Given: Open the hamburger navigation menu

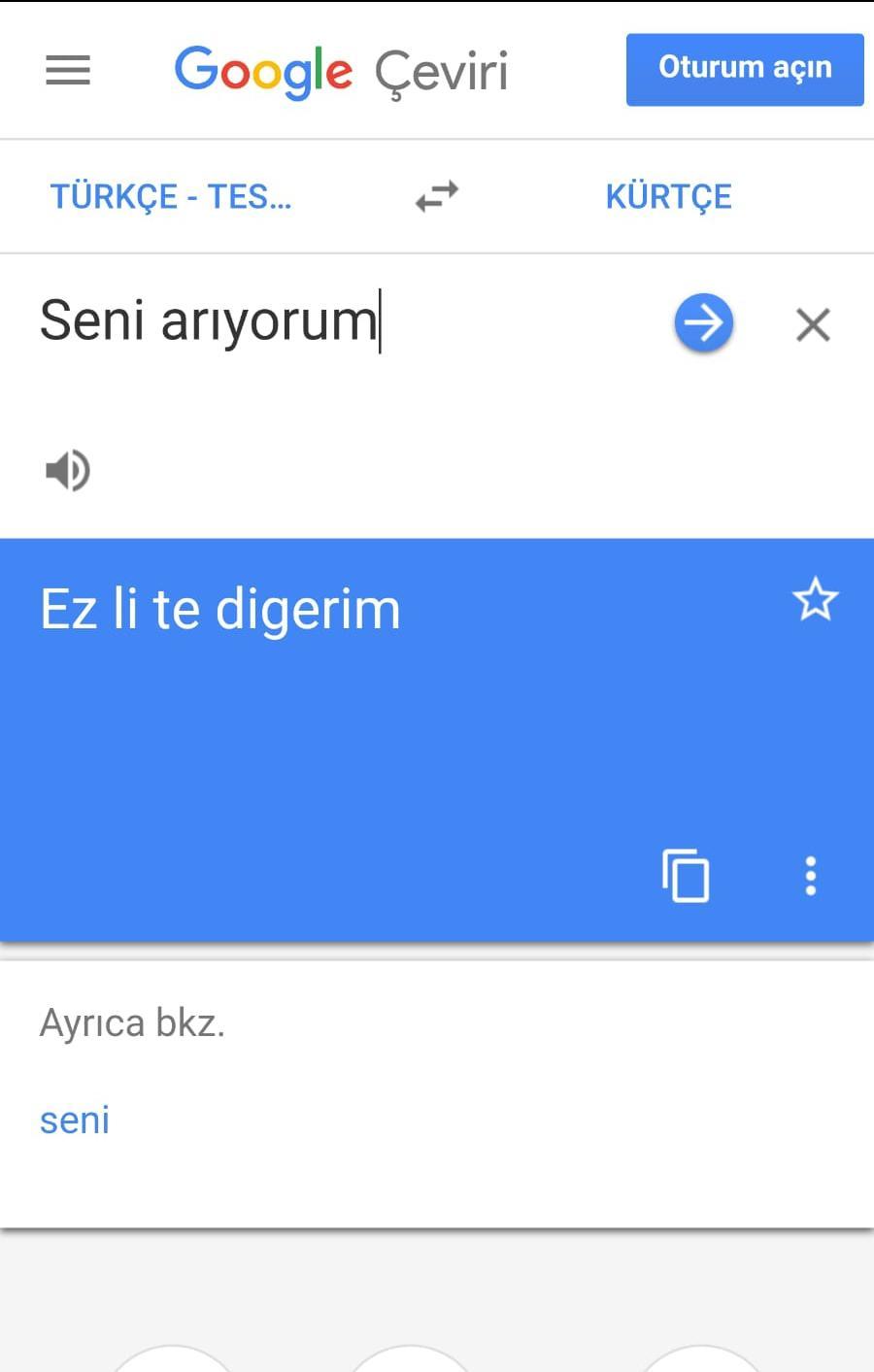Looking at the screenshot, I should tap(68, 70).
